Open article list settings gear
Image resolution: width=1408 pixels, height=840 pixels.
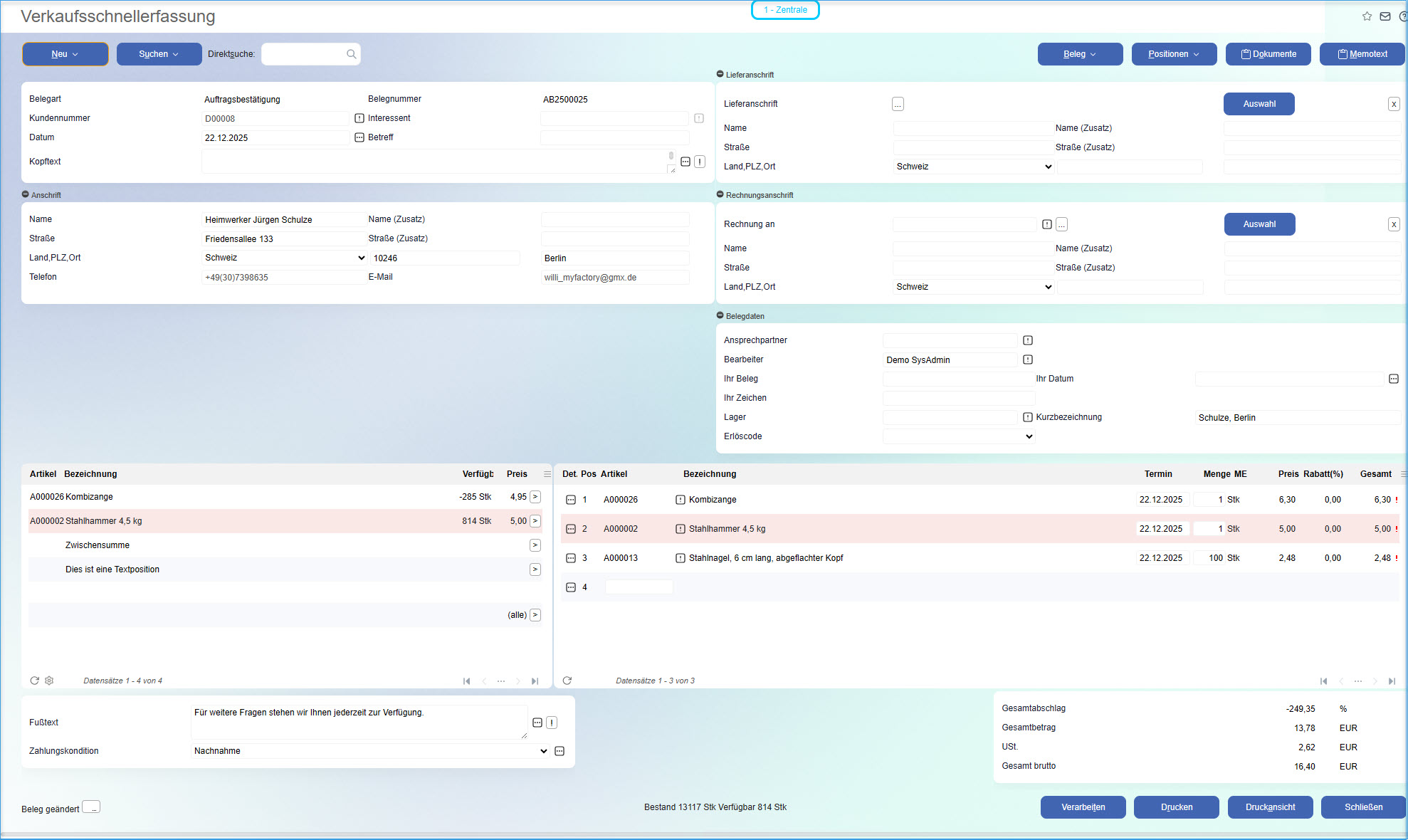(49, 681)
